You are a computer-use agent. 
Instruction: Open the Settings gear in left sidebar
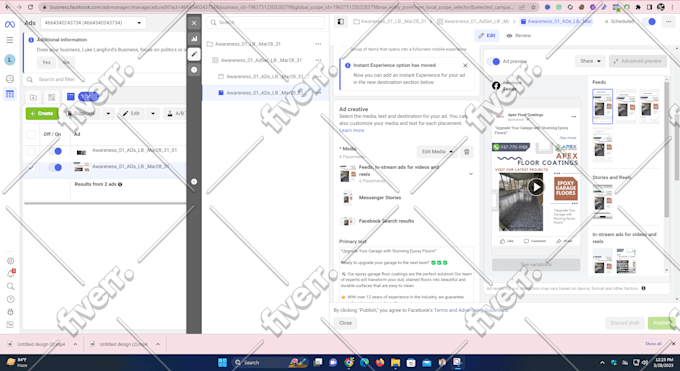coord(10,261)
